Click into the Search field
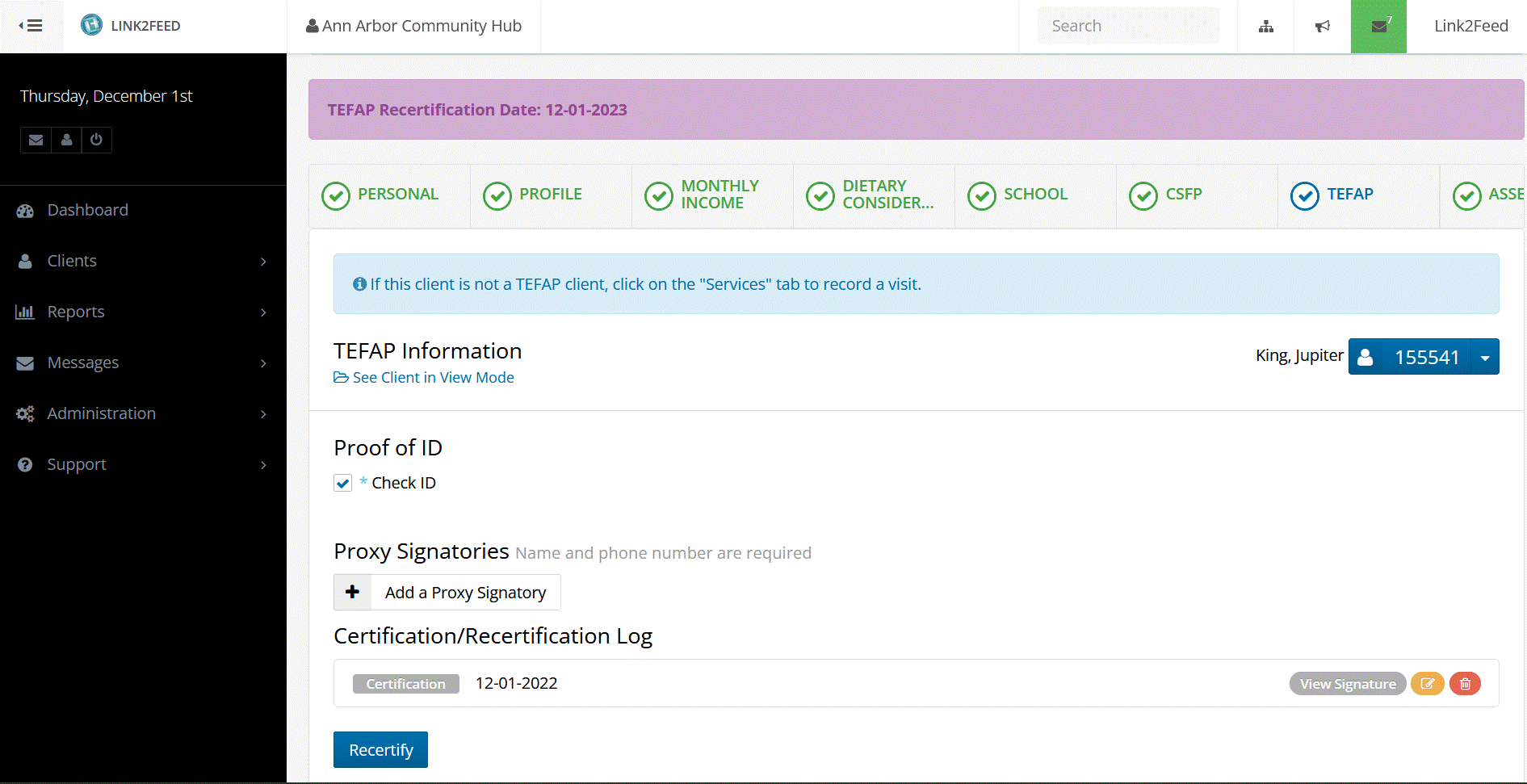Screen dimensions: 1527x784 tap(1127, 26)
